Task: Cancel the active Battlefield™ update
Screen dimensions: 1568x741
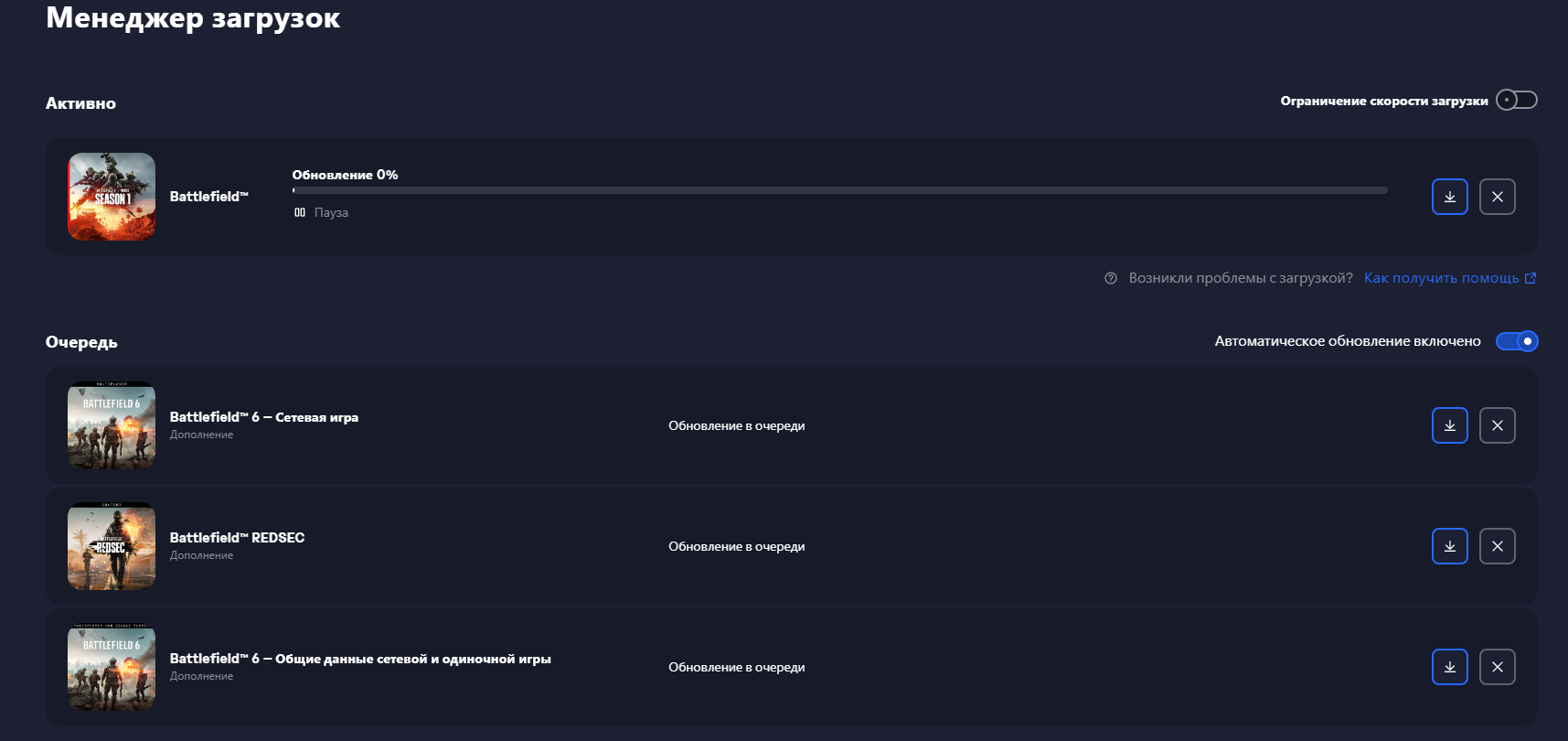Action: point(1497,197)
